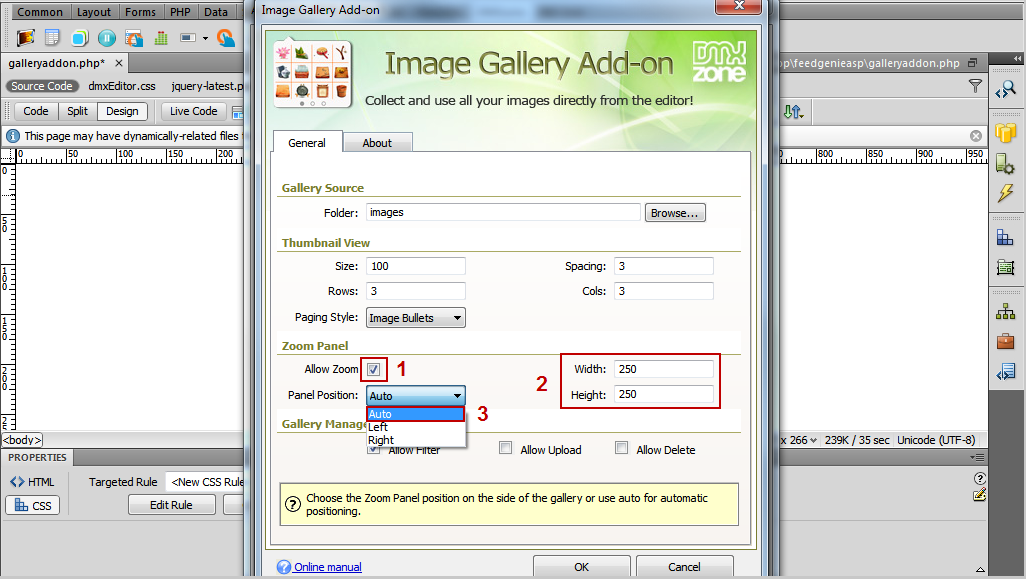Open the Data insert tab
The image size is (1026, 579).
tap(216, 12)
